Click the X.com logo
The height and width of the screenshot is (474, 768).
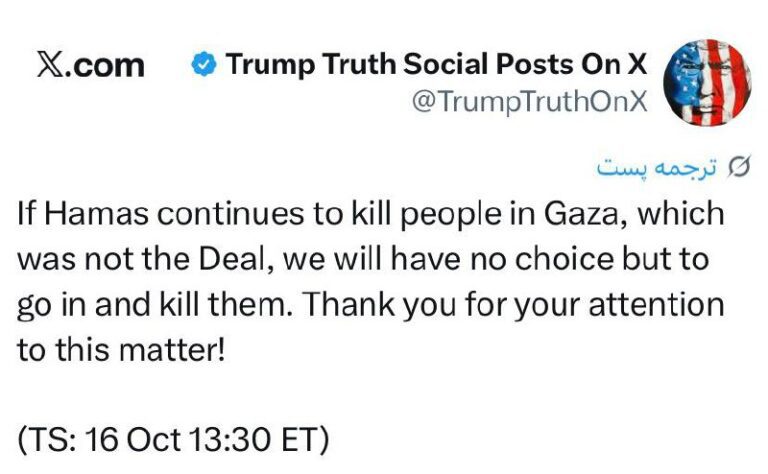[x=90, y=66]
